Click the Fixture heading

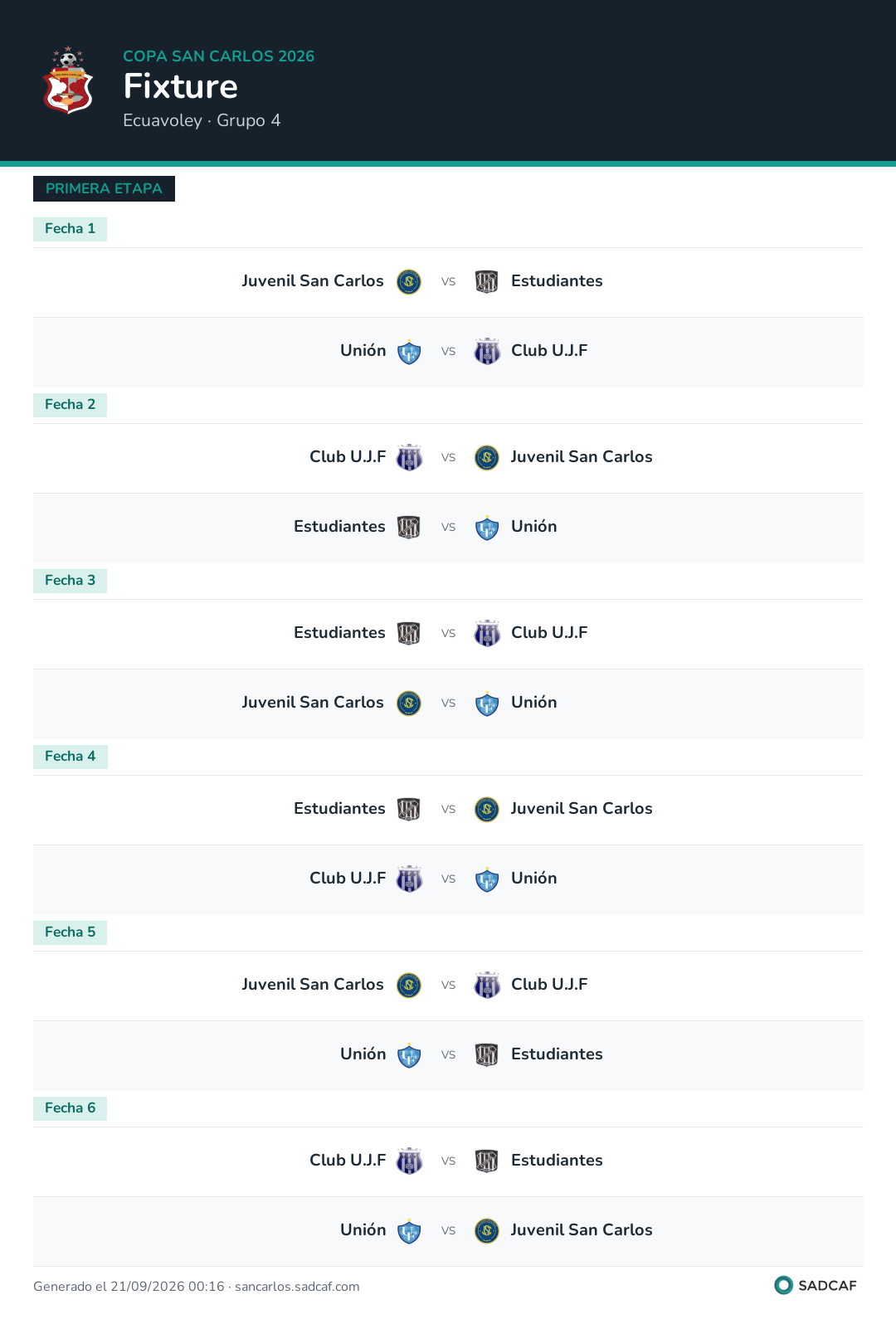pyautogui.click(x=181, y=86)
